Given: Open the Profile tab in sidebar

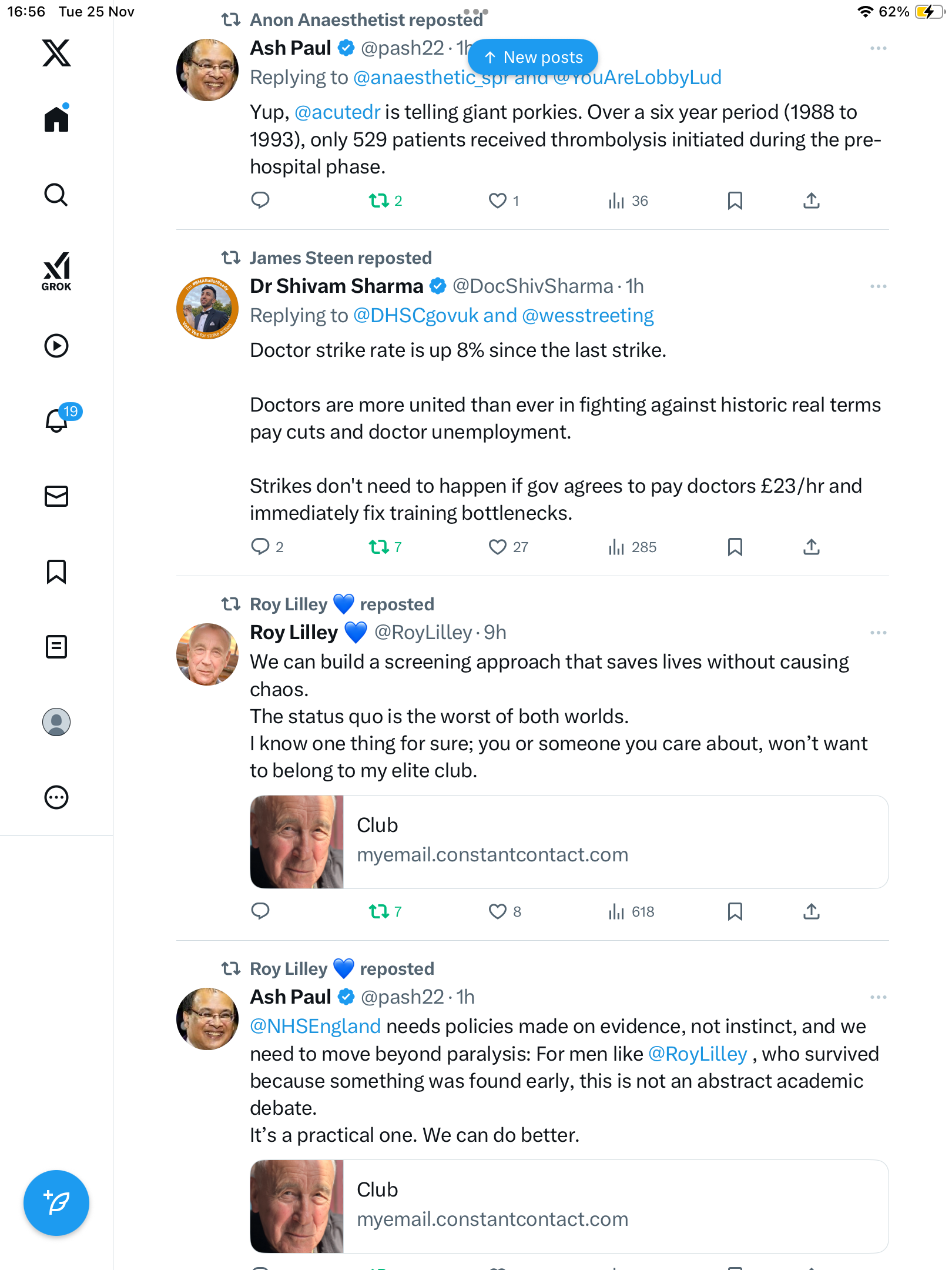Looking at the screenshot, I should click(x=56, y=722).
